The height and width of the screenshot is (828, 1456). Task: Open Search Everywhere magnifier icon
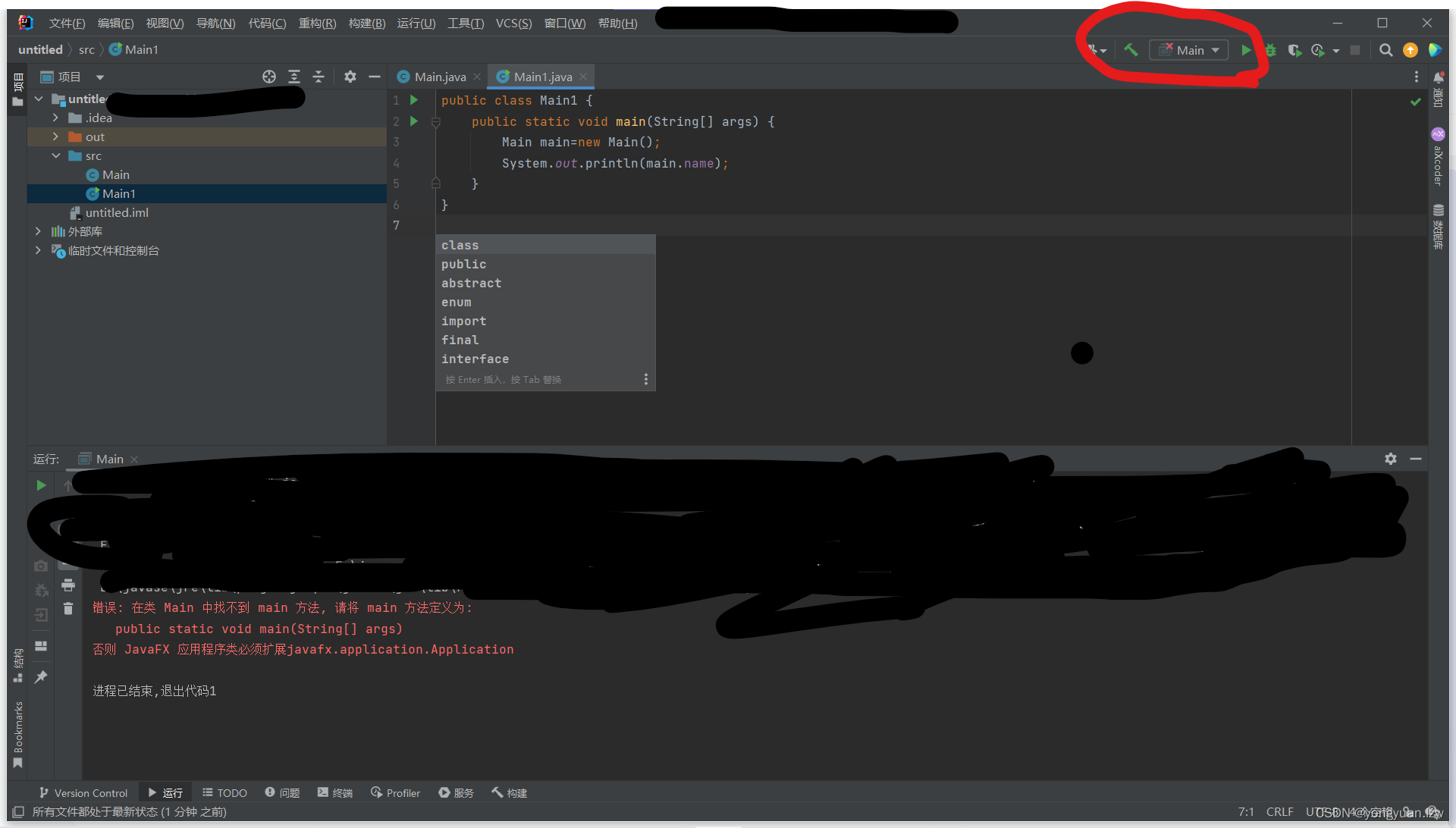coord(1385,50)
